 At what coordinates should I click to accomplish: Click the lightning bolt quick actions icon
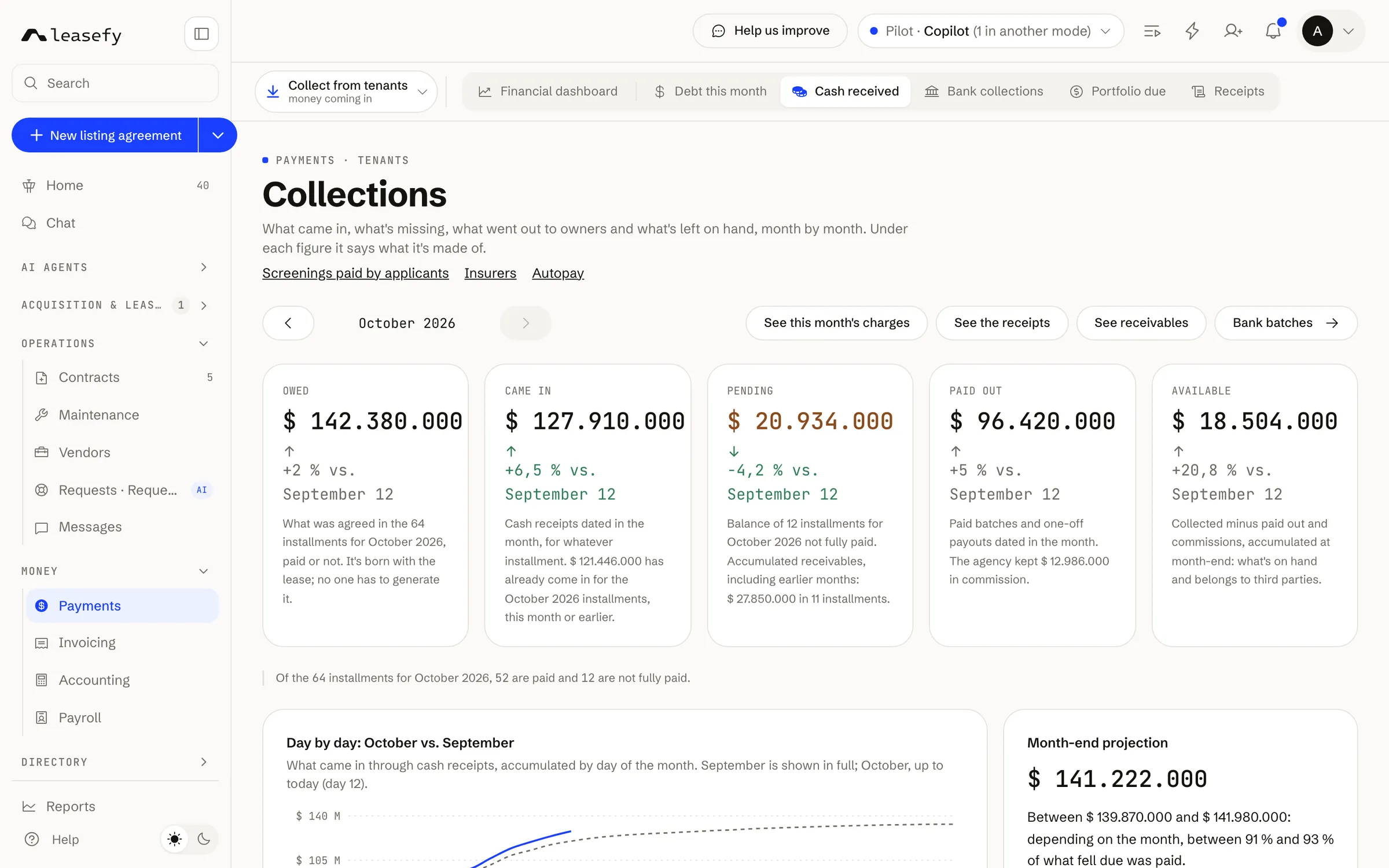pos(1192,31)
